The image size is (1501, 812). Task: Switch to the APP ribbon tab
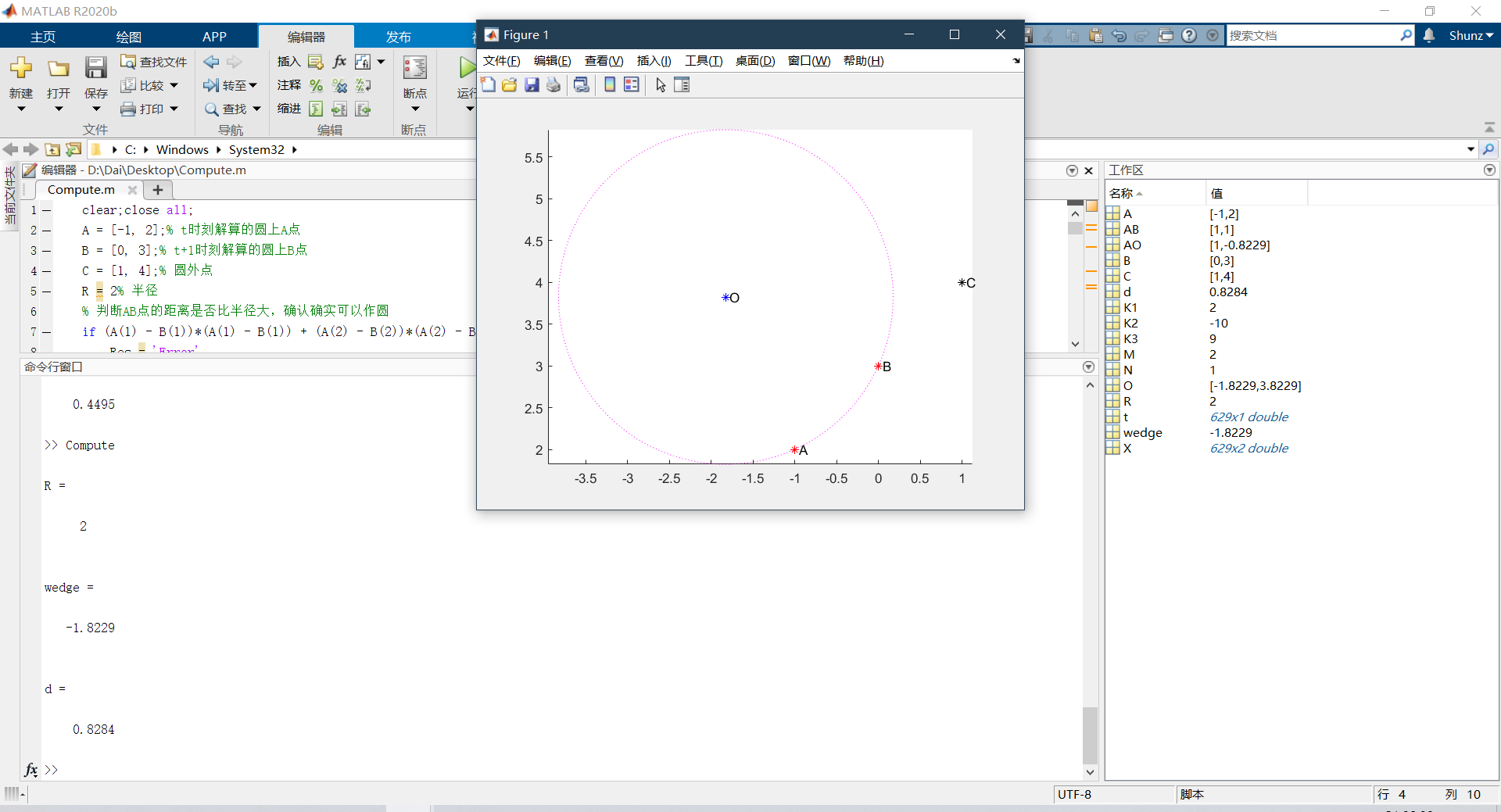pos(214,37)
